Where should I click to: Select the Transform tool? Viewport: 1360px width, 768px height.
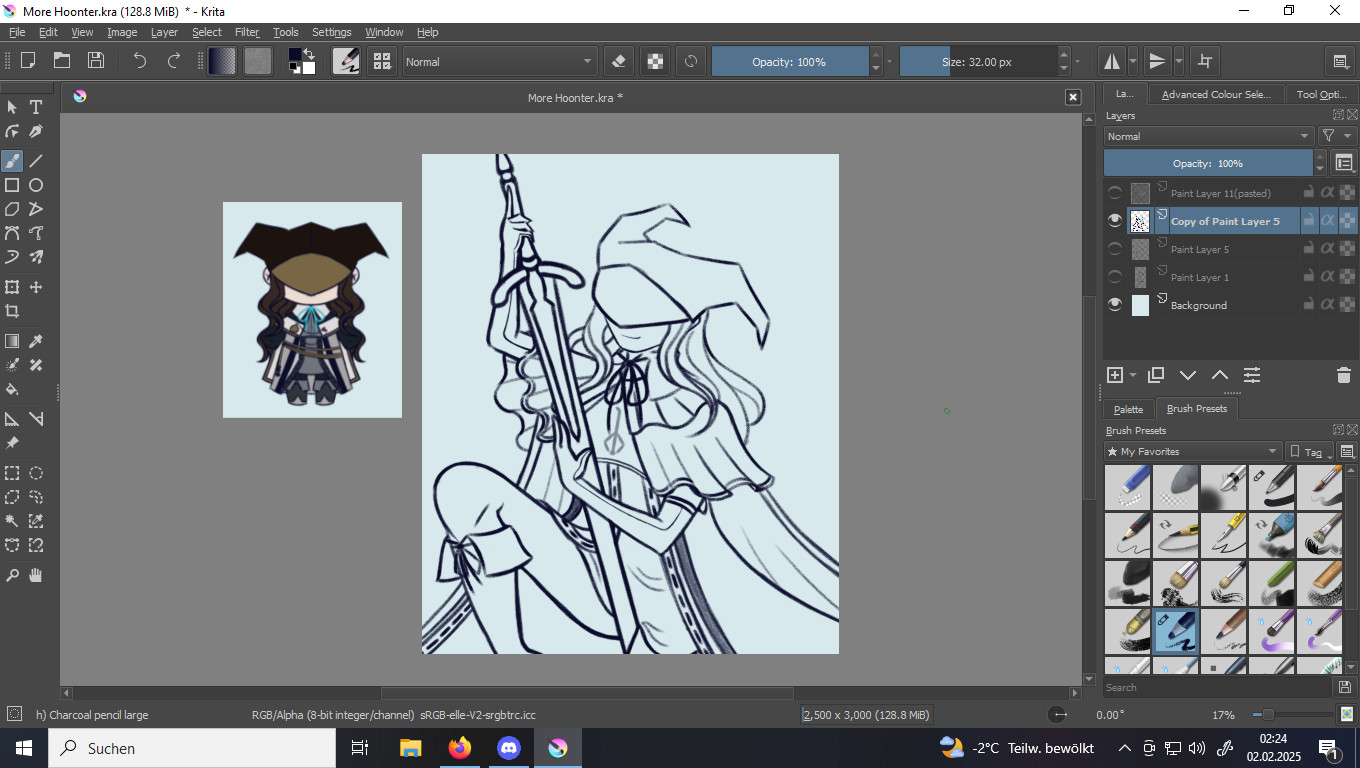[x=12, y=287]
